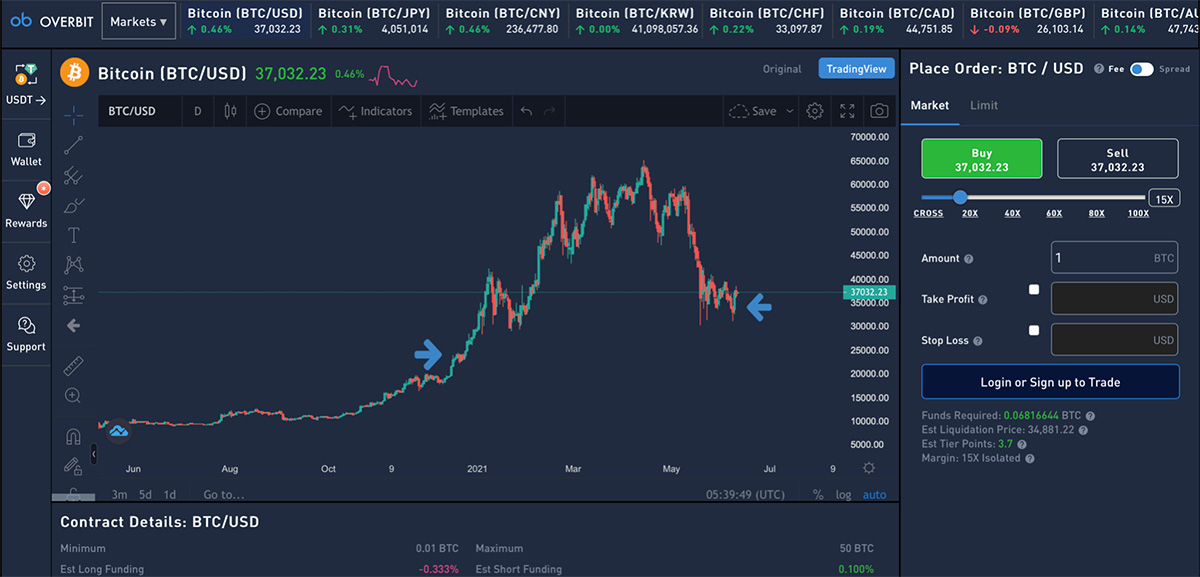The image size is (1200, 577).
Task: Click the lock drawings pencil icon
Action: [74, 466]
